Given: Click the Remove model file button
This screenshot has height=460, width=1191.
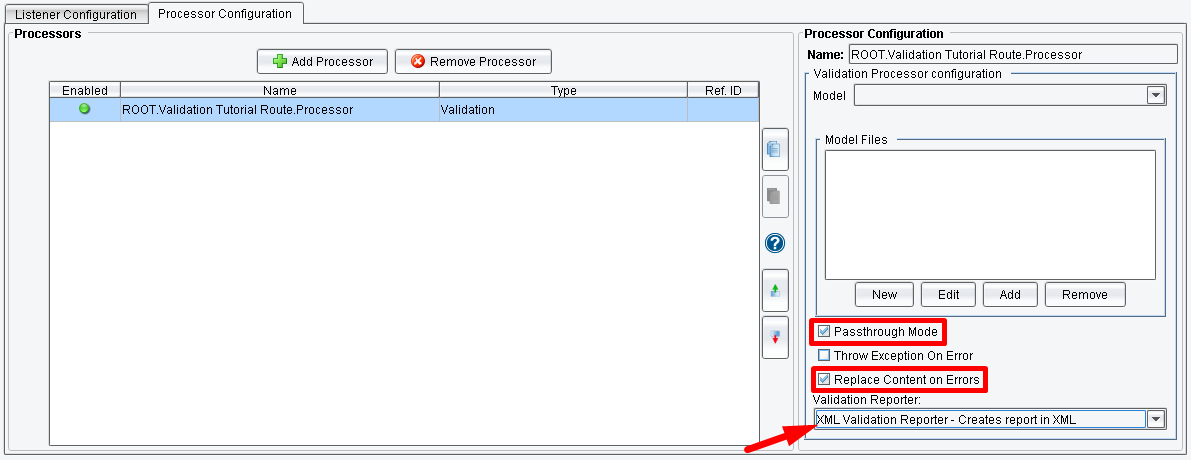Looking at the screenshot, I should tap(1084, 294).
